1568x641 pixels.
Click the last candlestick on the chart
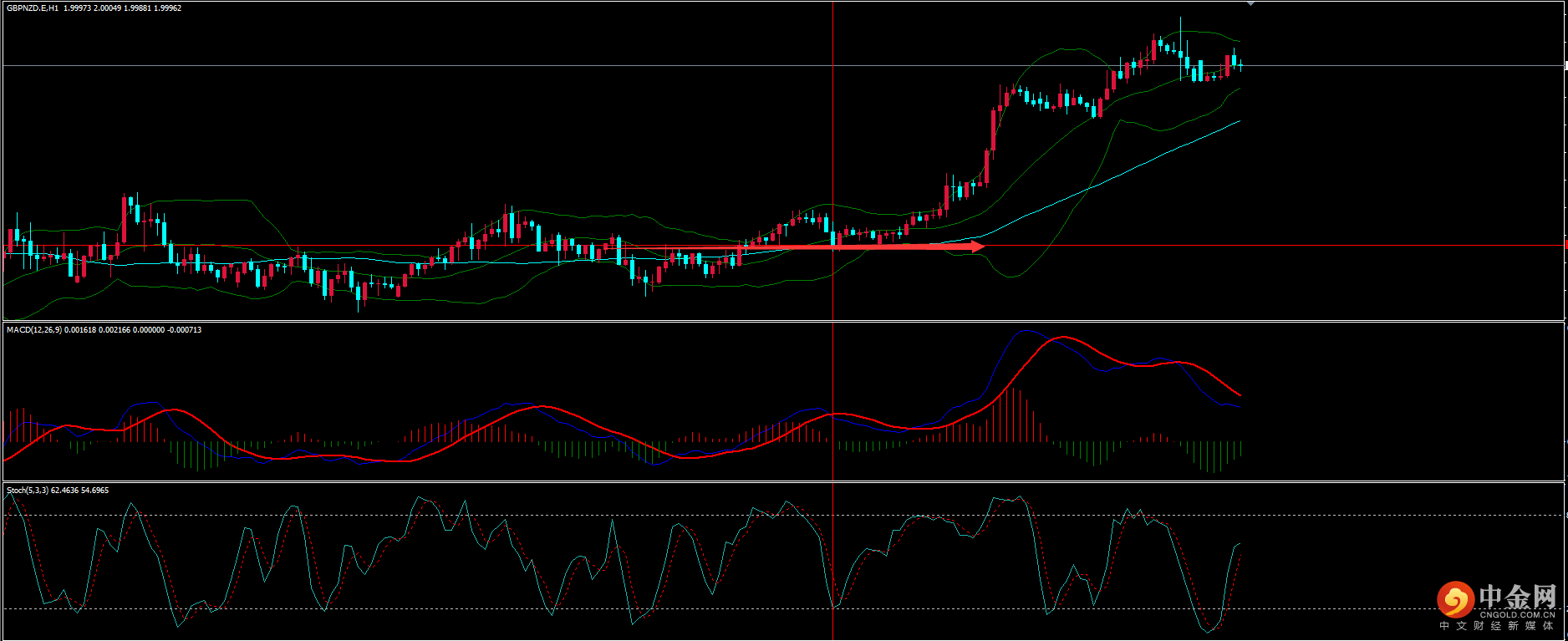click(x=1240, y=65)
